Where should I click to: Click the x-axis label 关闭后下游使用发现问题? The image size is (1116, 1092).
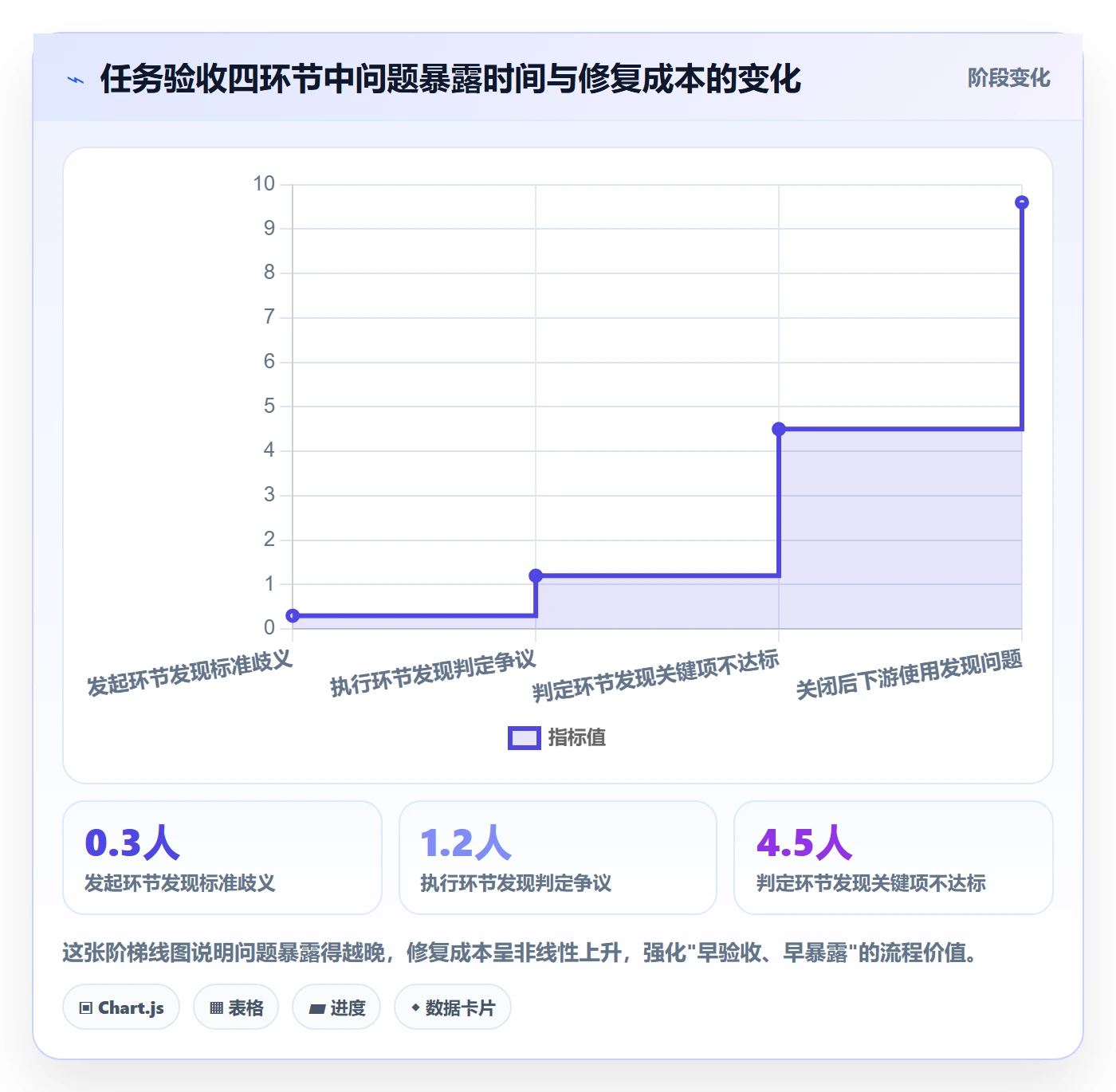[909, 674]
